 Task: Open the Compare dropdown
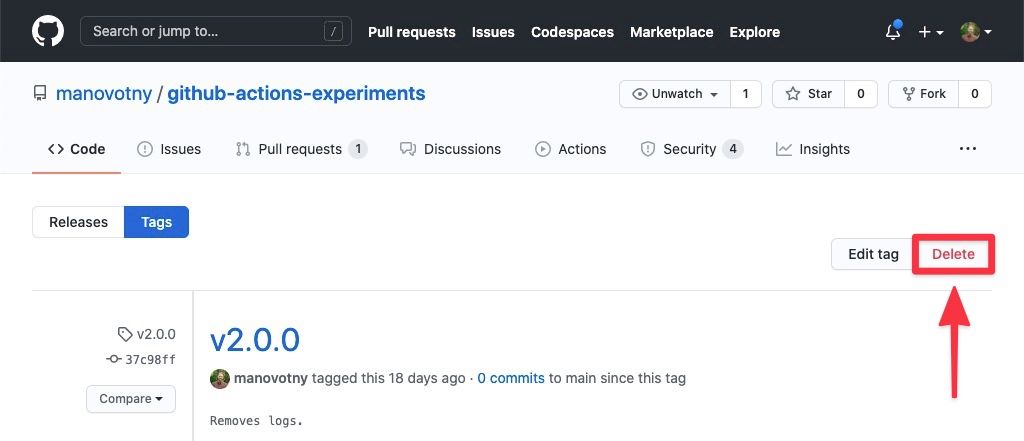point(131,399)
